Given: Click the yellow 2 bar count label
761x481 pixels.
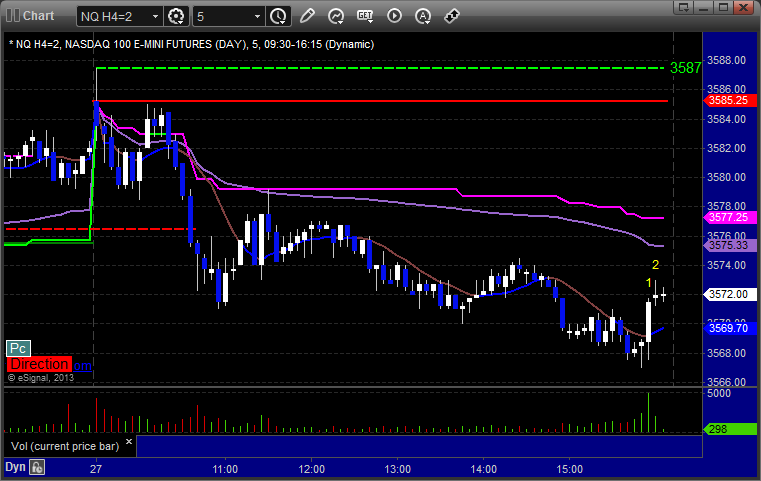Looking at the screenshot, I should (656, 265).
